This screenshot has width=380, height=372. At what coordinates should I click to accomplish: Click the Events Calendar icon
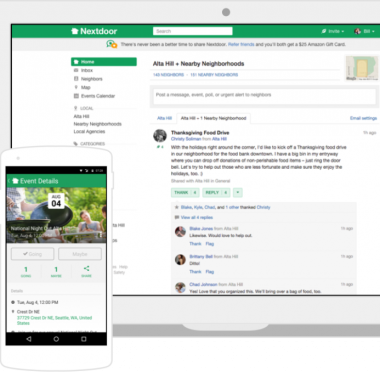(76, 96)
